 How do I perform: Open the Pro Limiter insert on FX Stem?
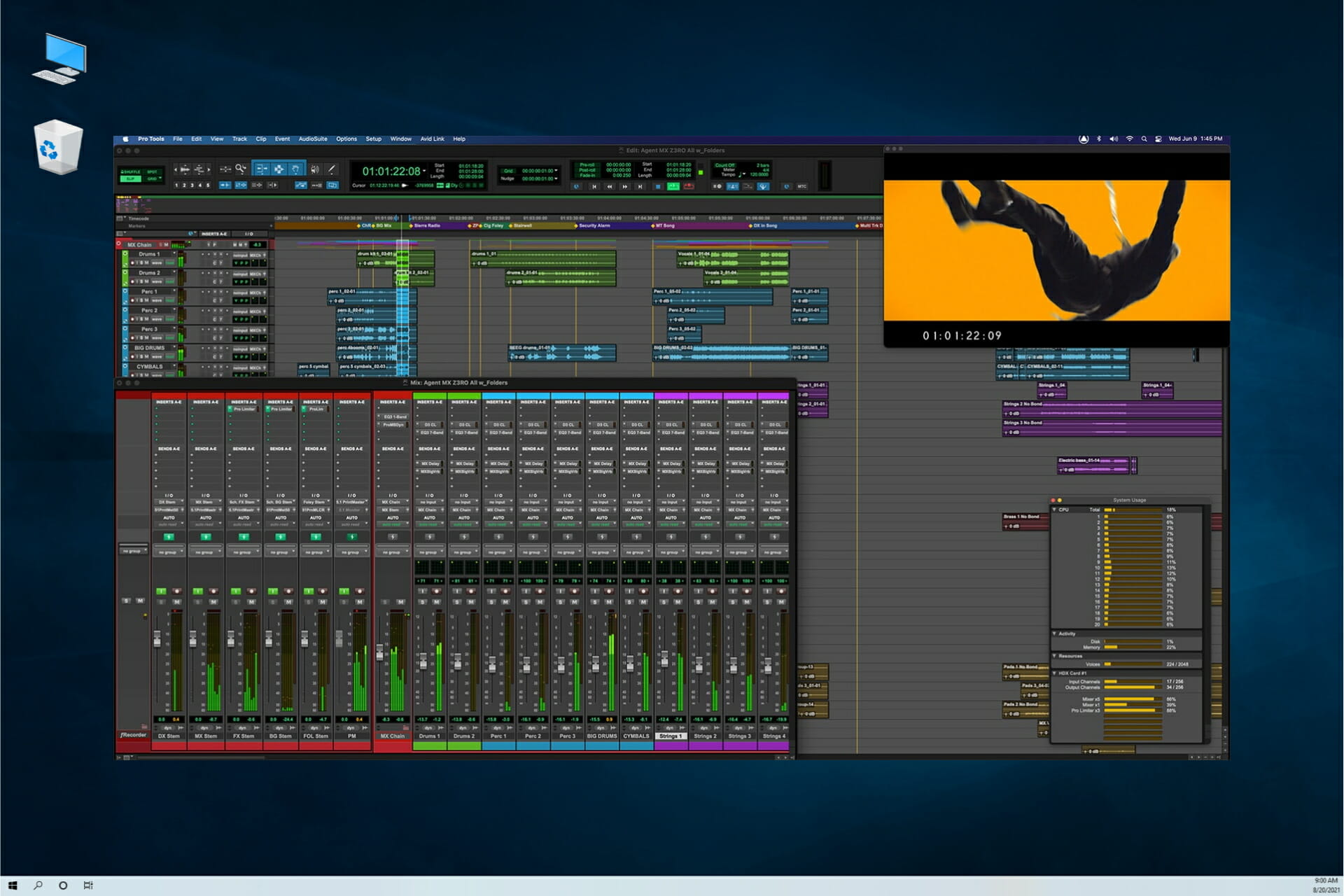point(244,409)
